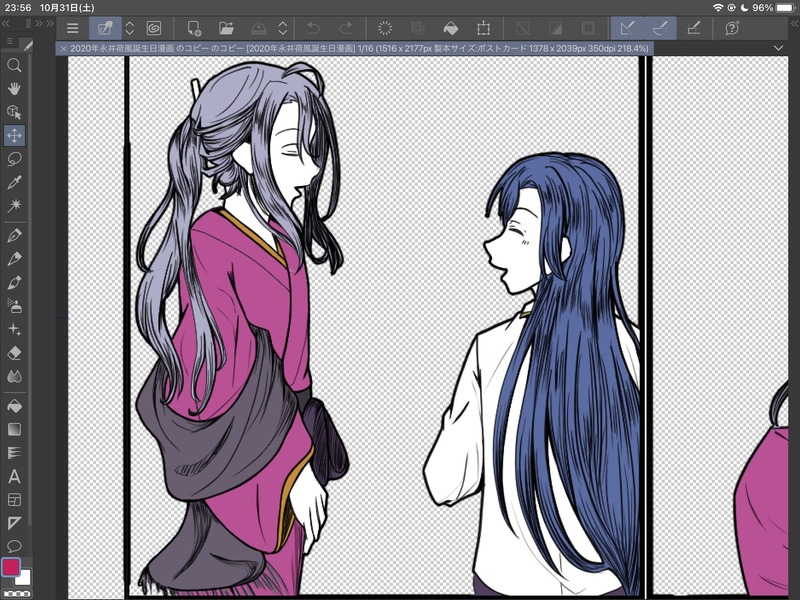
Task: Expand the stepper beside quick edit button
Action: pyautogui.click(x=130, y=28)
